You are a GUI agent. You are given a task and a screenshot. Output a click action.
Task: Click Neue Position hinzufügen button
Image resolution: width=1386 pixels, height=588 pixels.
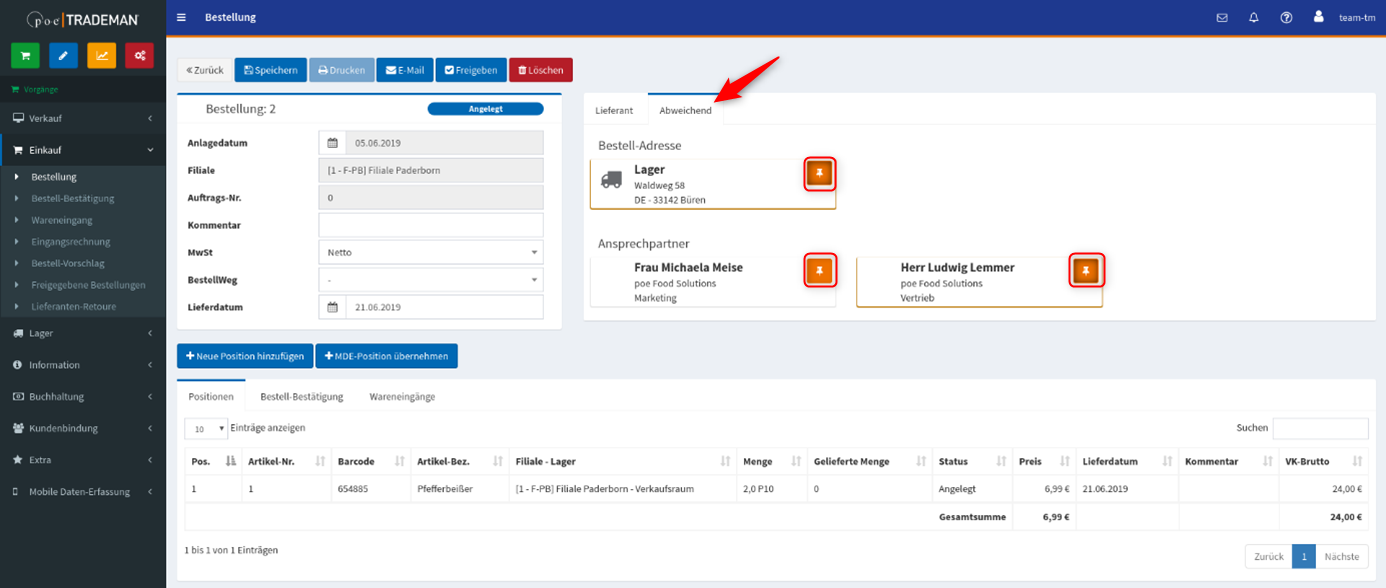(x=244, y=356)
